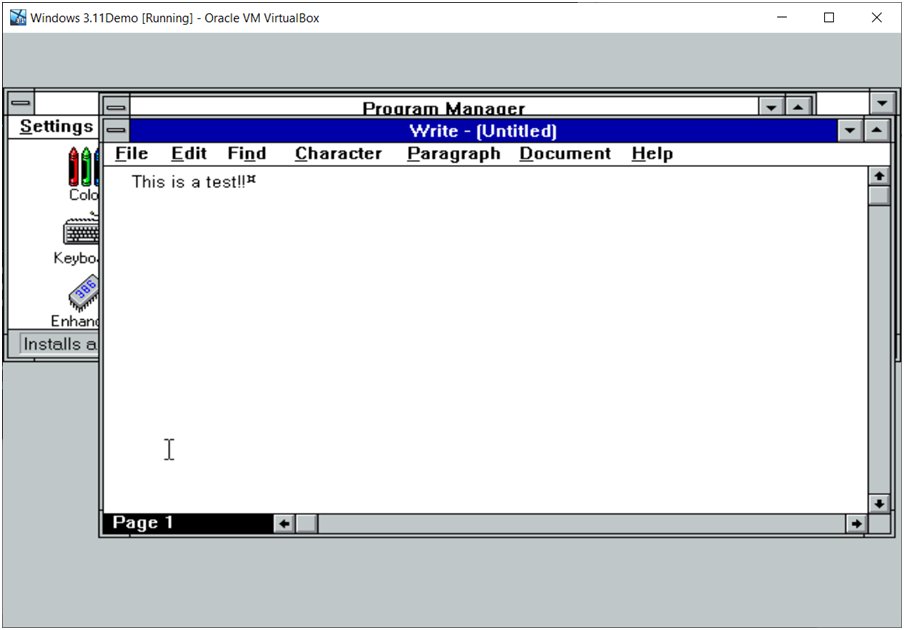
Task: Open the Edit menu in Write
Action: (x=189, y=154)
